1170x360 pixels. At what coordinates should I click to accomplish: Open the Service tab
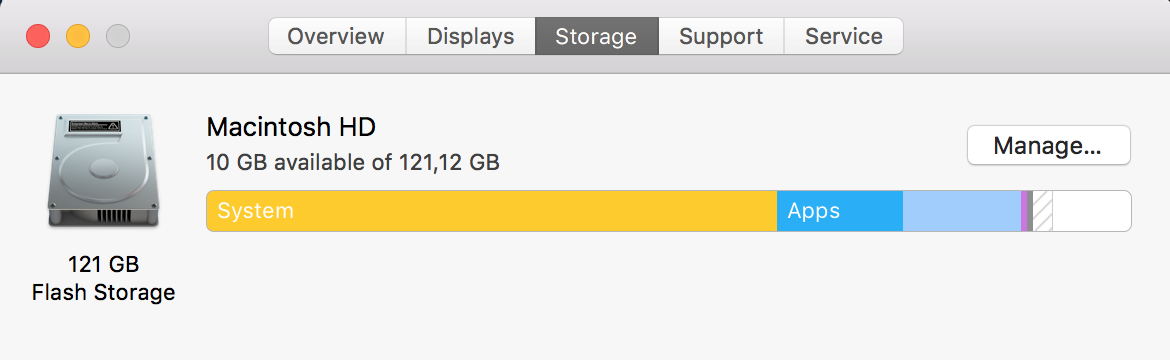click(x=844, y=37)
